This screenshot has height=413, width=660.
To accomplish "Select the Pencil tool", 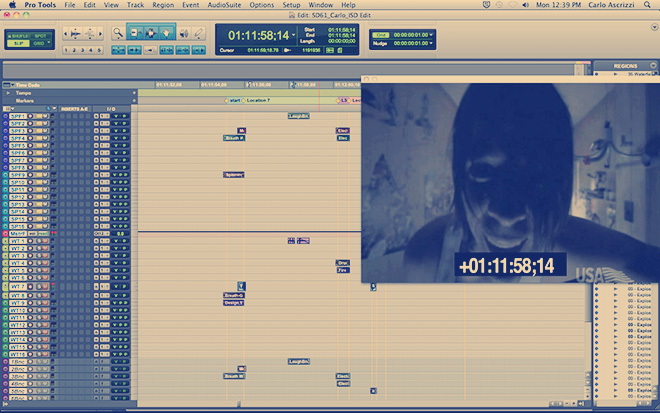I will click(x=199, y=33).
